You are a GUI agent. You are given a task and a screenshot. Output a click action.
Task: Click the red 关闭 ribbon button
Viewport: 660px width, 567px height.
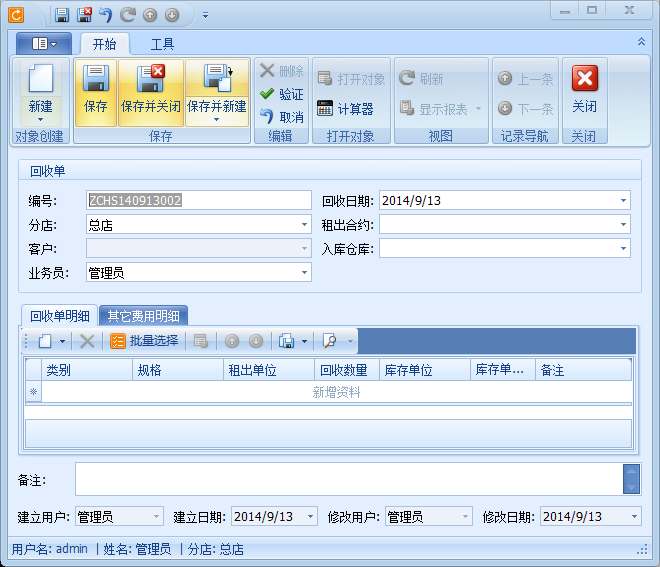585,90
